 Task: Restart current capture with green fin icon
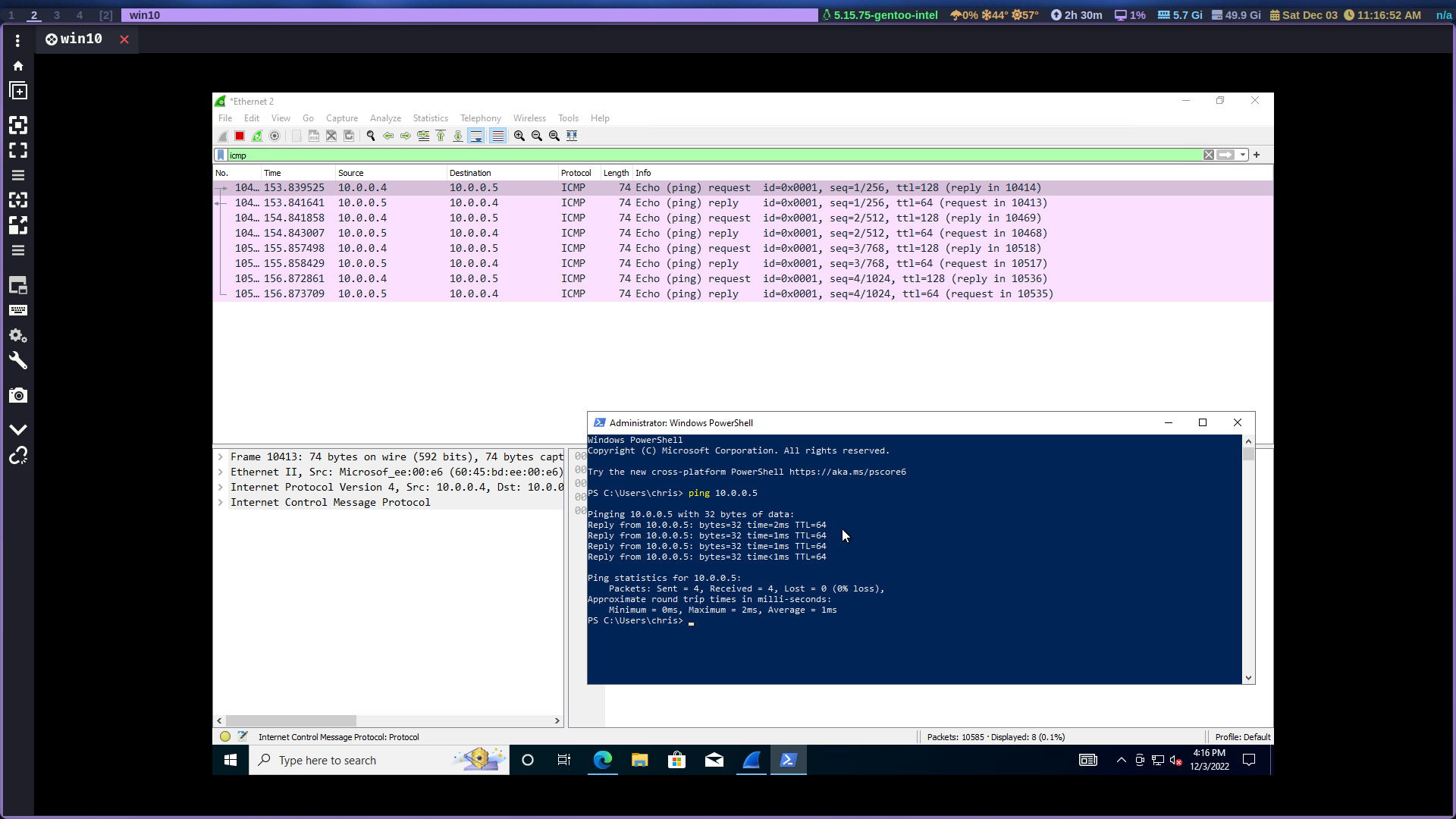[257, 136]
